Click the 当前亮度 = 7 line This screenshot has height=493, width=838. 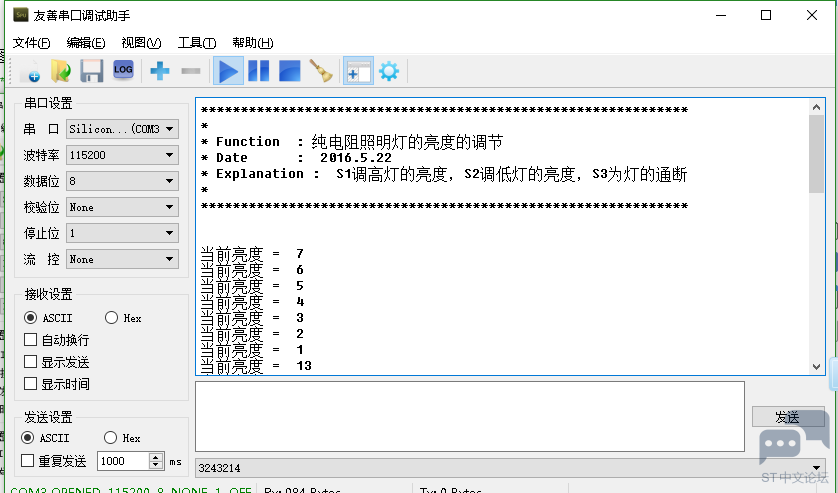[252, 253]
